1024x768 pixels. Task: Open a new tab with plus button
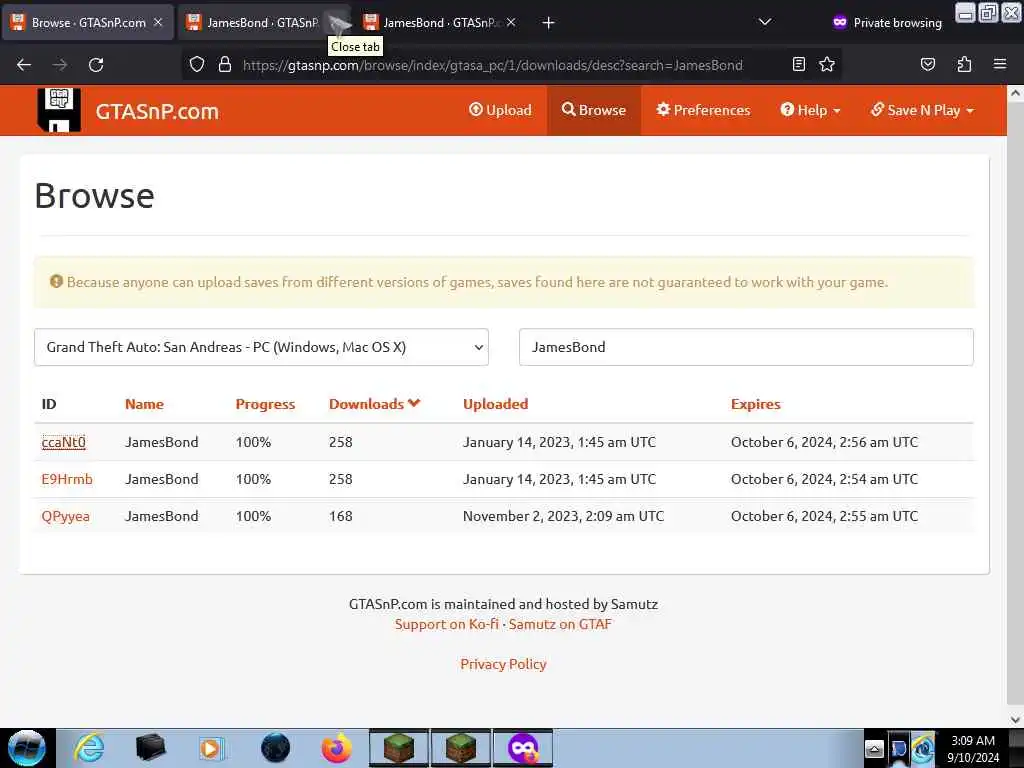(549, 23)
